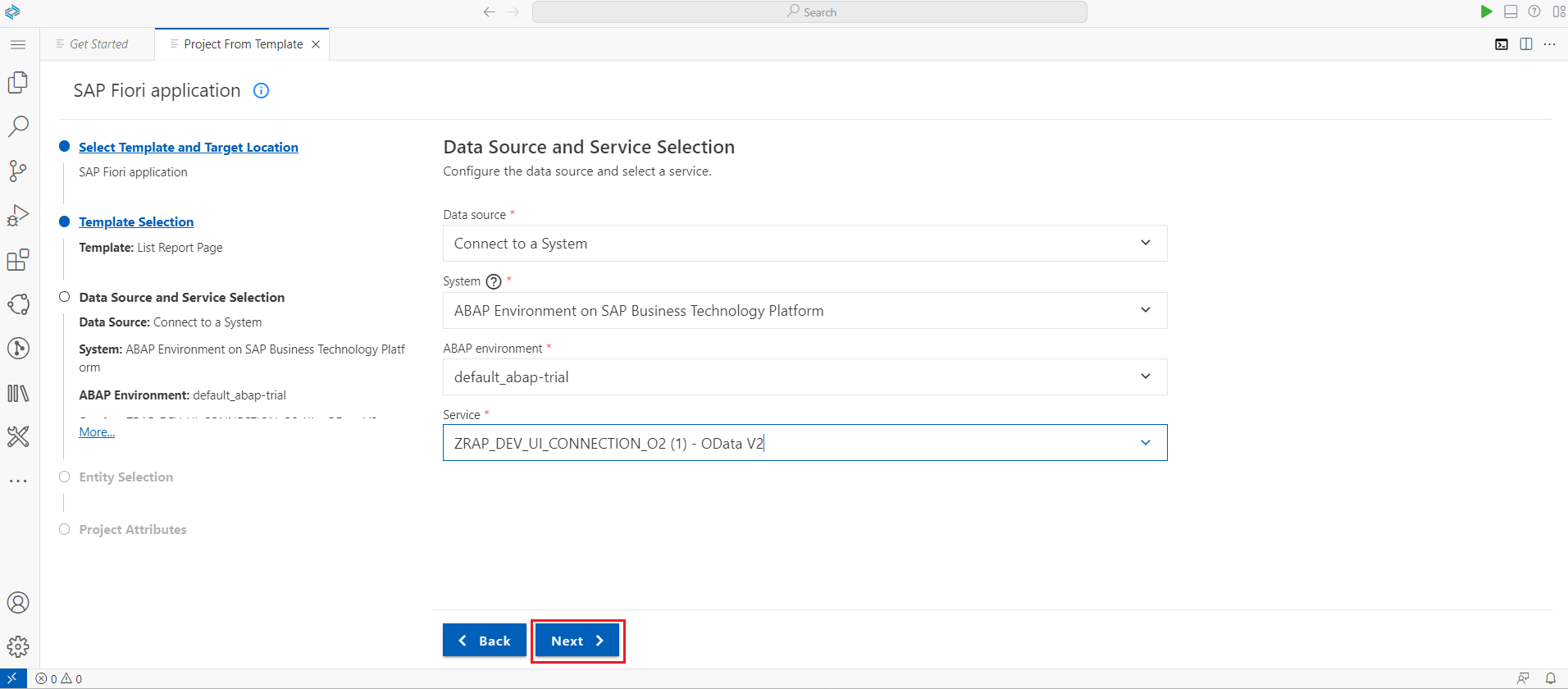The image size is (1568, 689).
Task: Open Run and Debug view
Action: (18, 215)
